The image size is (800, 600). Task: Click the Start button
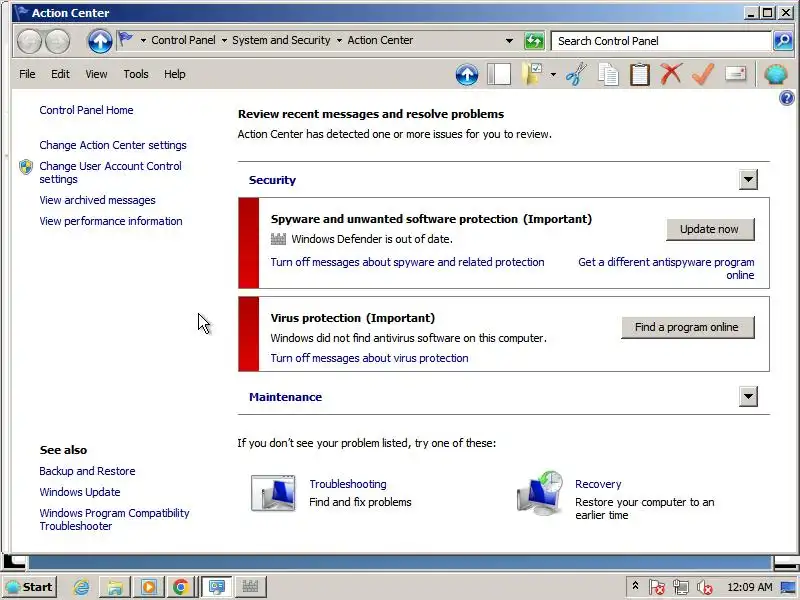click(x=30, y=587)
